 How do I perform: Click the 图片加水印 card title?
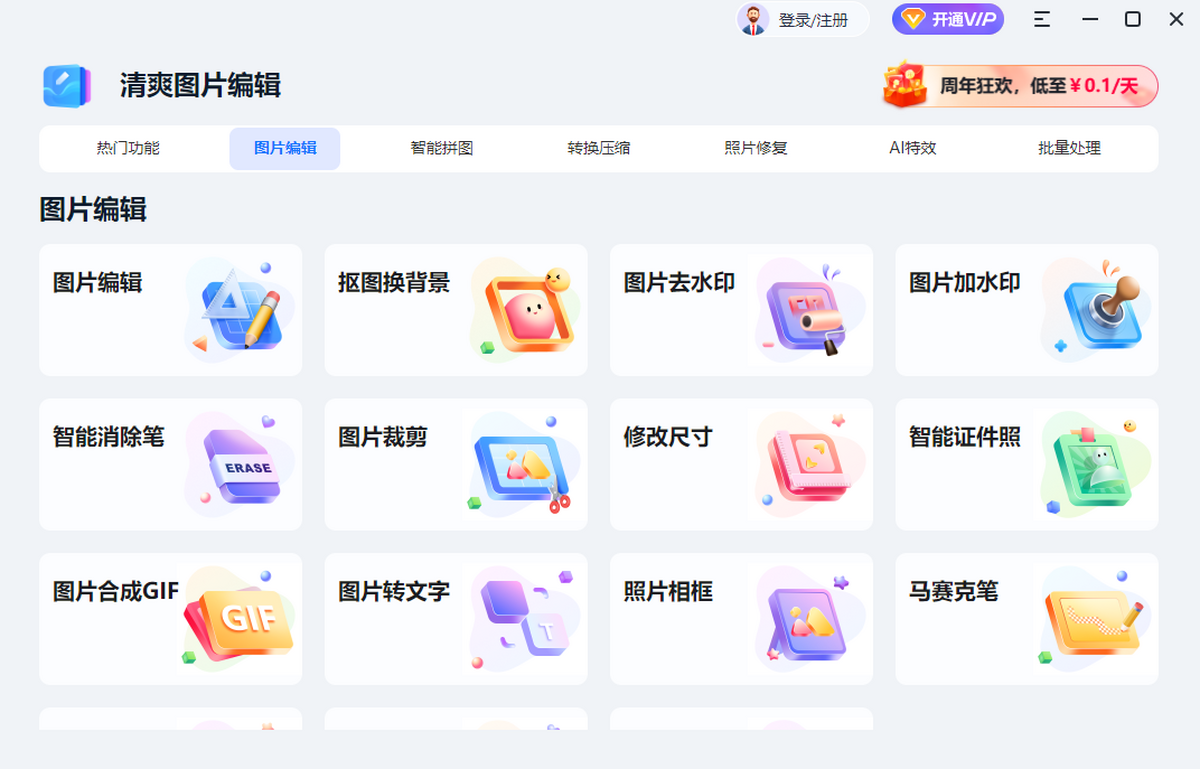(x=965, y=283)
